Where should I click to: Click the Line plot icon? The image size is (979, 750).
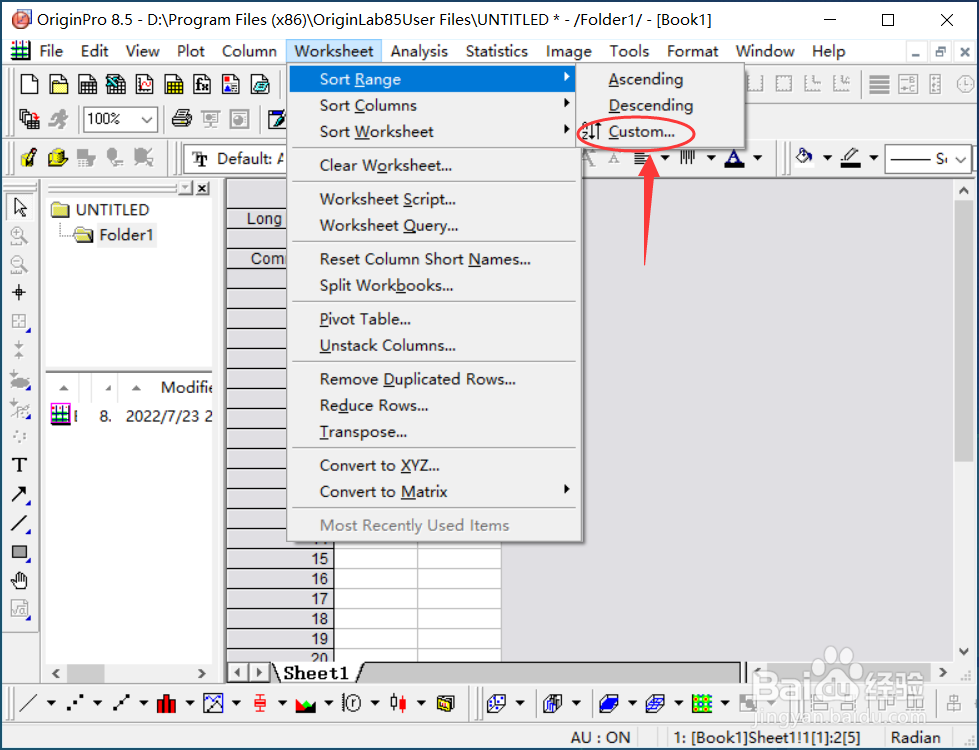click(x=29, y=703)
